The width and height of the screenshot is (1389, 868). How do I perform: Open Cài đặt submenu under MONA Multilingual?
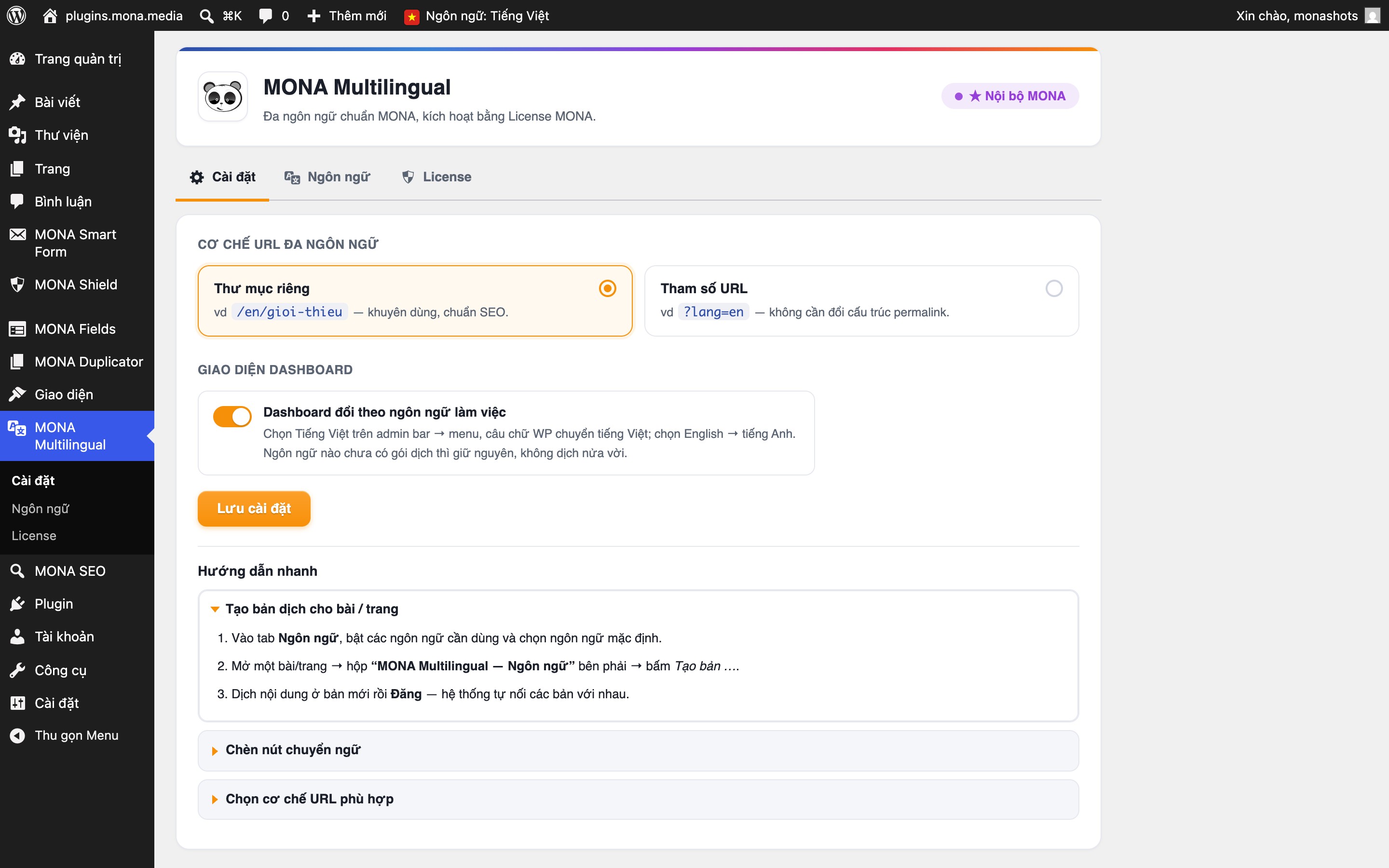click(33, 480)
